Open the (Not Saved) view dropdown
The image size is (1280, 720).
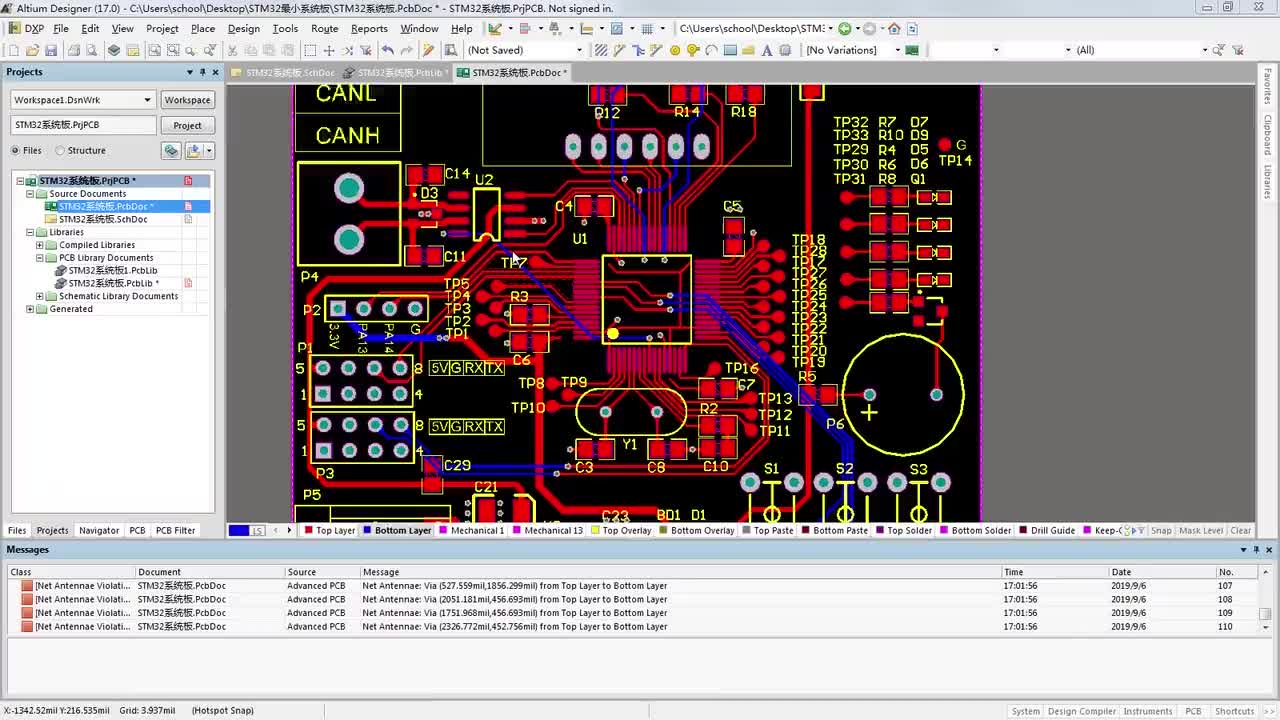tap(579, 50)
